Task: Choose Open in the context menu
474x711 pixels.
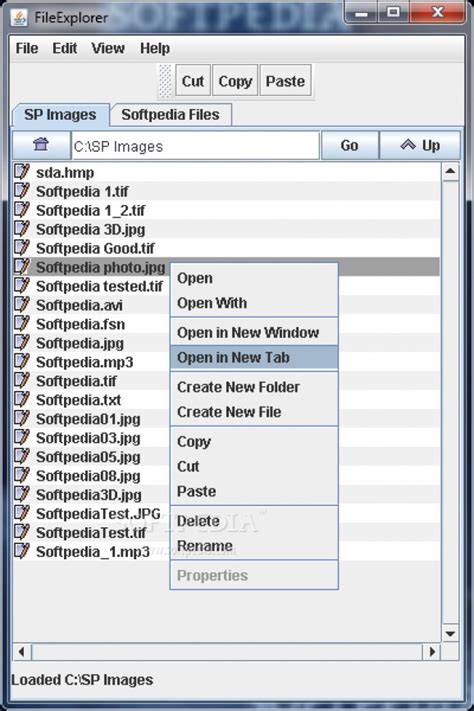Action: coord(254,278)
